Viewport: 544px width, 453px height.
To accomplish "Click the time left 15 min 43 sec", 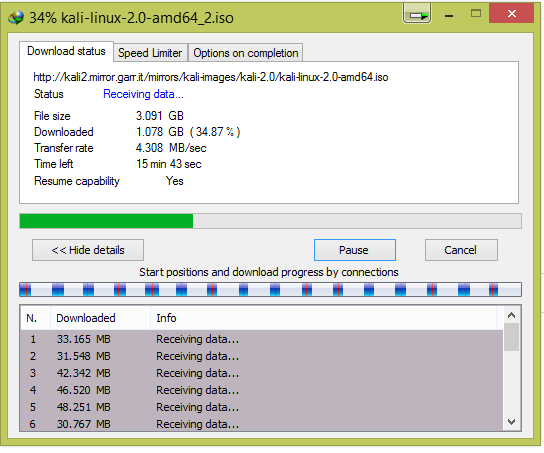I will [x=169, y=164].
